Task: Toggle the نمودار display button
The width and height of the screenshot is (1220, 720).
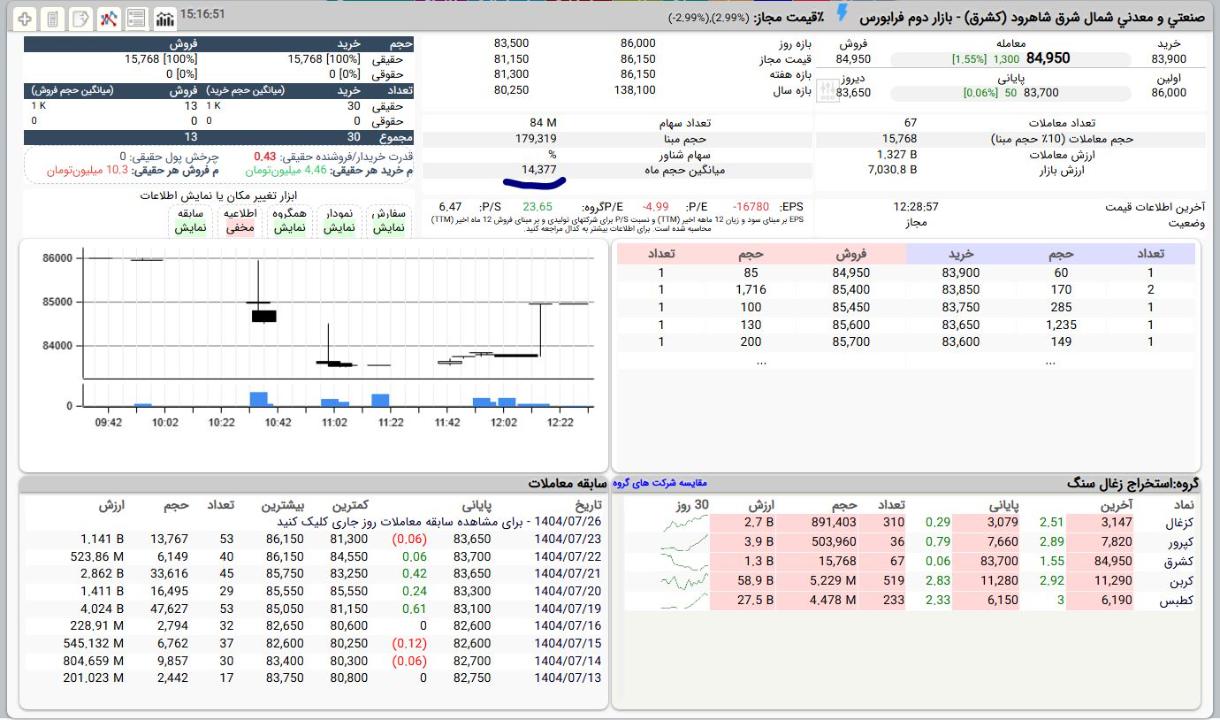Action: coord(339,221)
